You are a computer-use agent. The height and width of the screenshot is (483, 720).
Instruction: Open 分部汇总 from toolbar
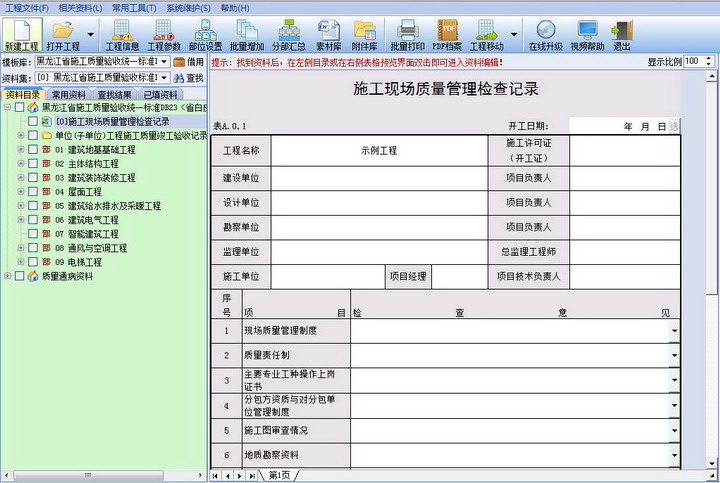click(x=289, y=35)
